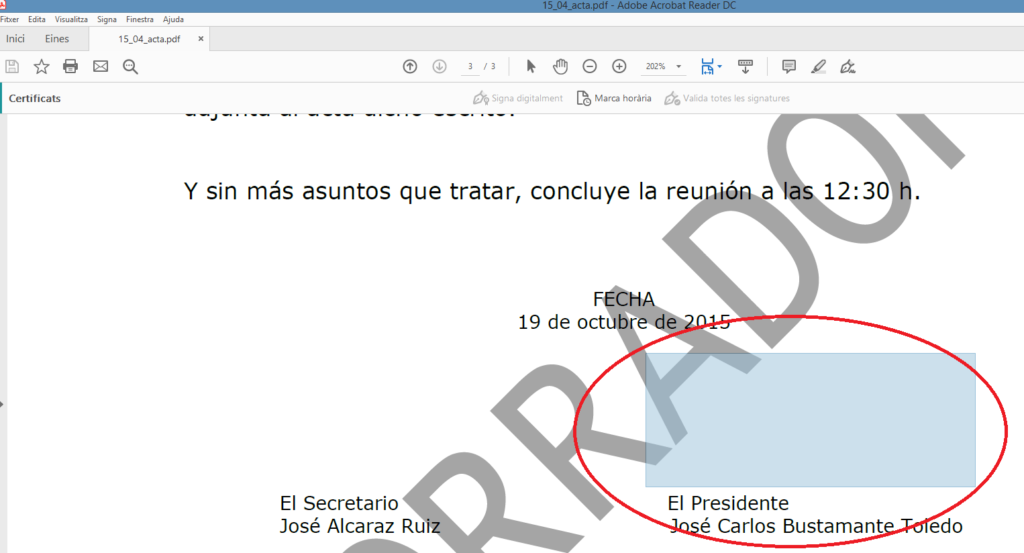This screenshot has height=553, width=1024.
Task: Zoom out with the minus icon
Action: pos(590,67)
